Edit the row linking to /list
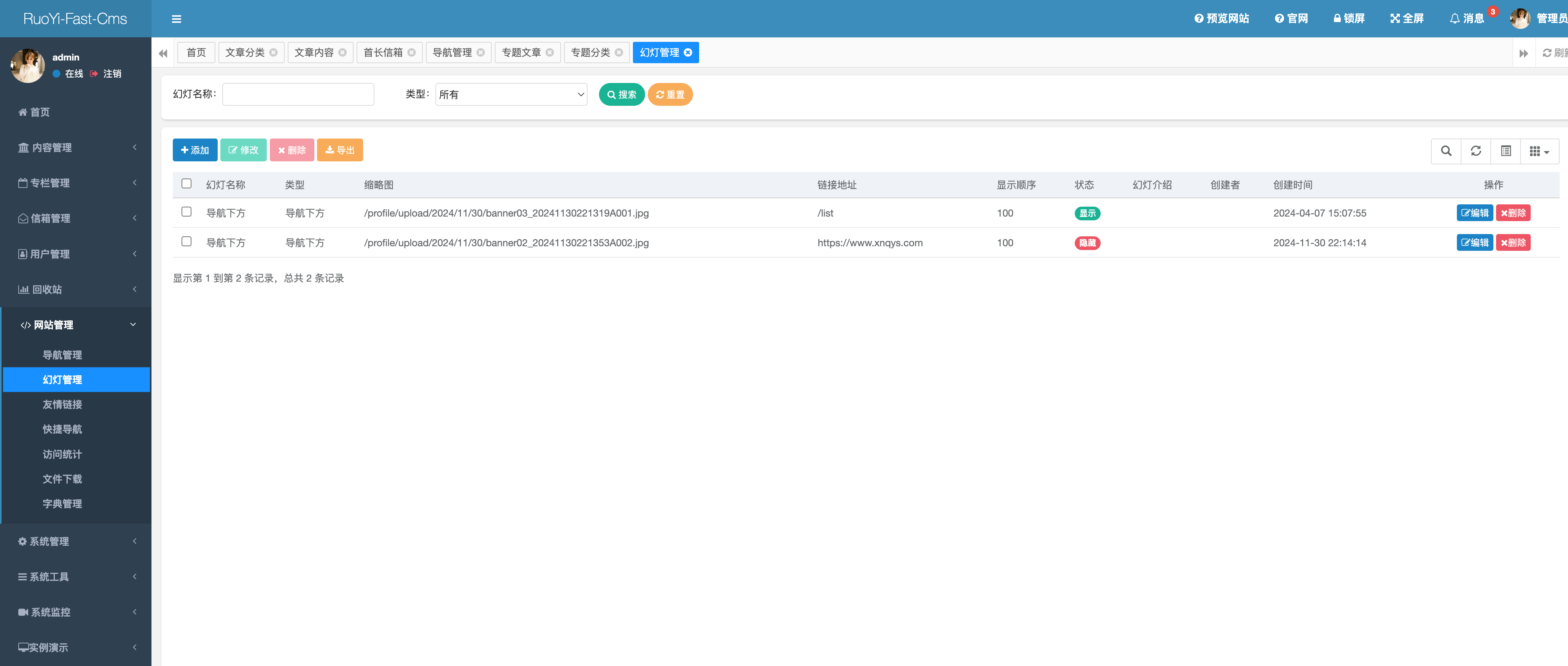Screen dimensions: 1568x666 [x=1474, y=213]
